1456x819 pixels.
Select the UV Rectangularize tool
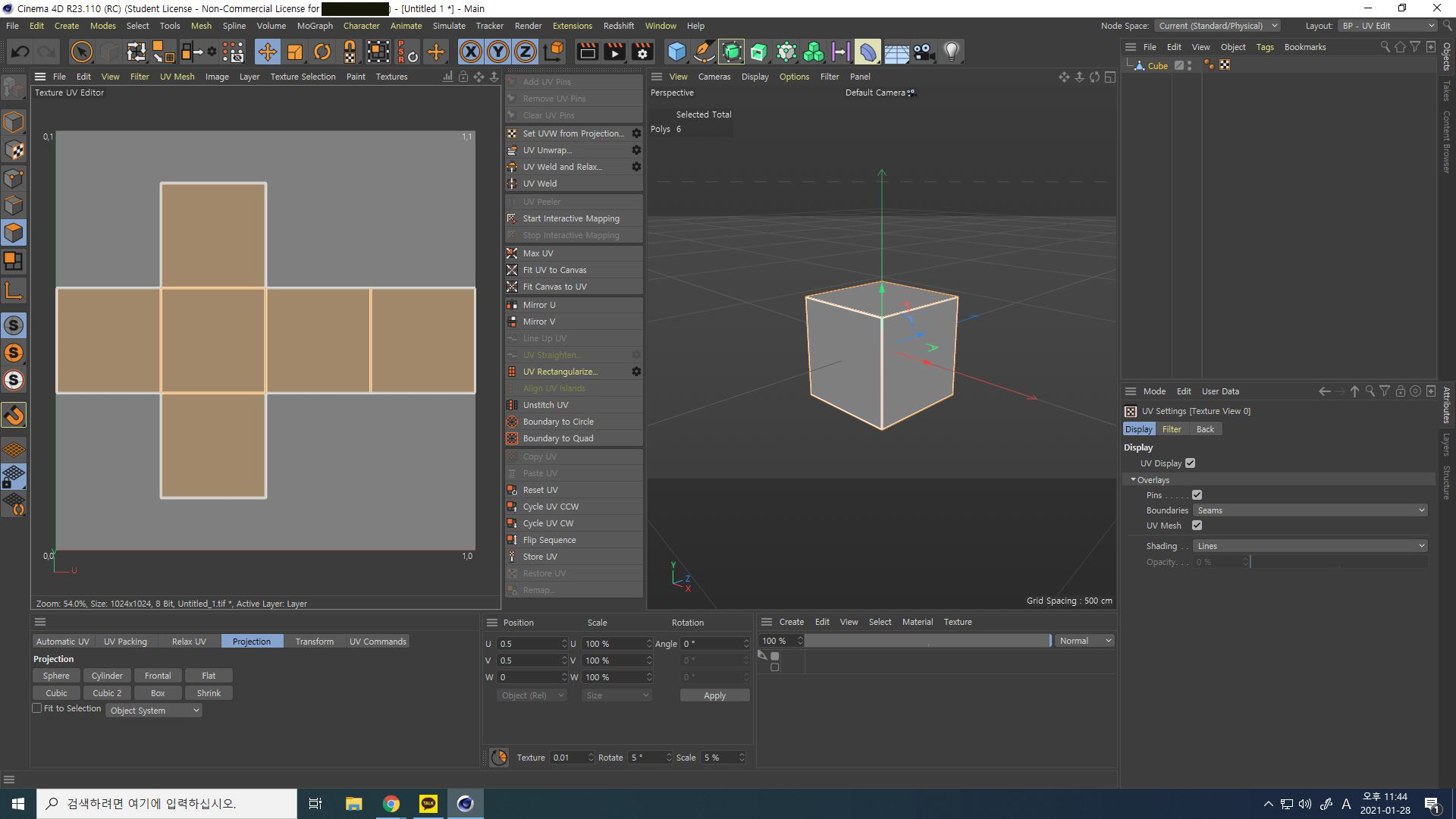point(560,371)
